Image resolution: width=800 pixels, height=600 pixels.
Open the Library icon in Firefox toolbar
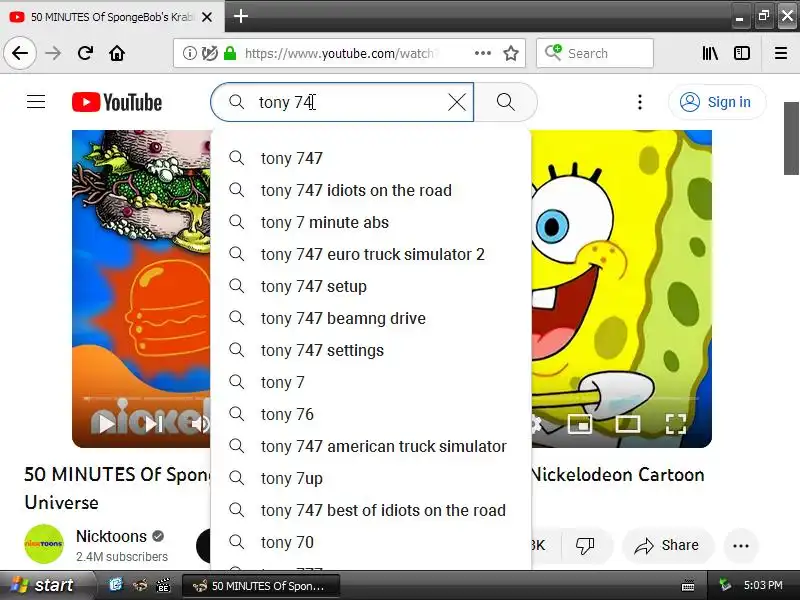(x=710, y=53)
